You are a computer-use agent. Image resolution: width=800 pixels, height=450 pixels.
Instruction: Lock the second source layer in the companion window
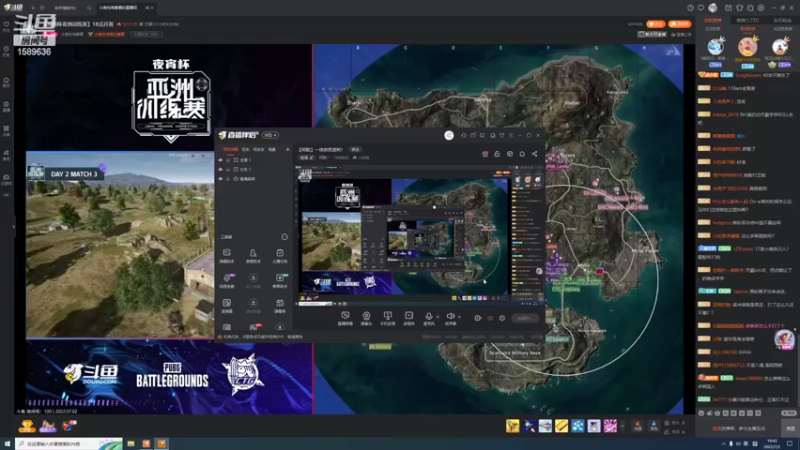228,169
